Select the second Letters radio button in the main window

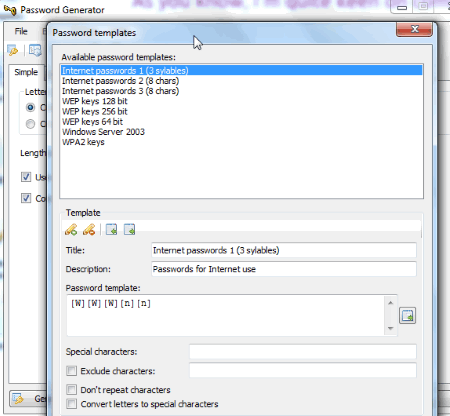[30, 124]
